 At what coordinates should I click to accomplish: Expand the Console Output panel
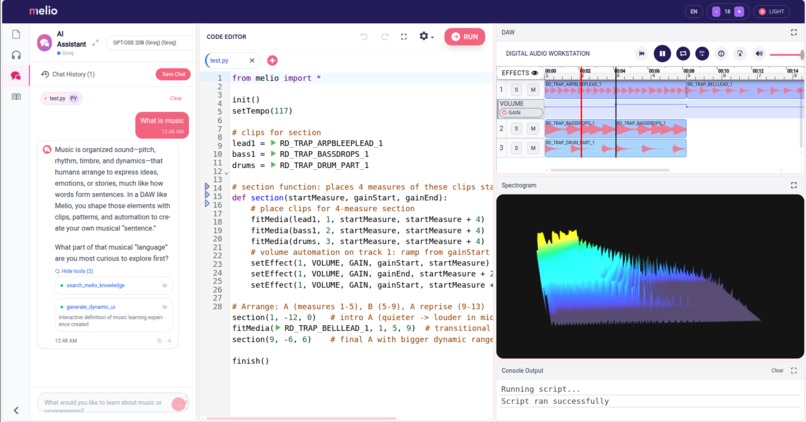[794, 371]
